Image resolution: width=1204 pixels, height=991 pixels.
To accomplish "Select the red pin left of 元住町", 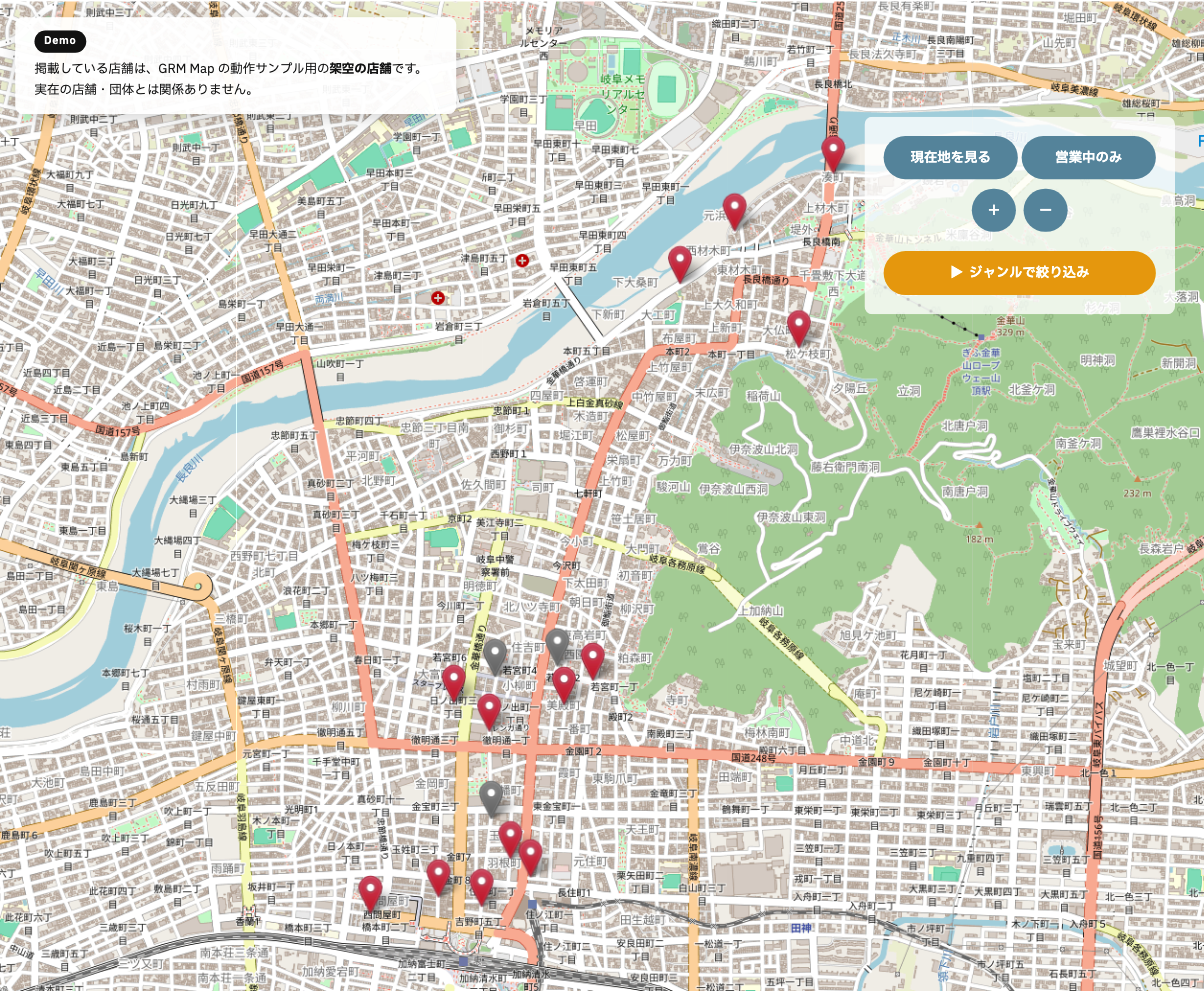I will (x=530, y=857).
